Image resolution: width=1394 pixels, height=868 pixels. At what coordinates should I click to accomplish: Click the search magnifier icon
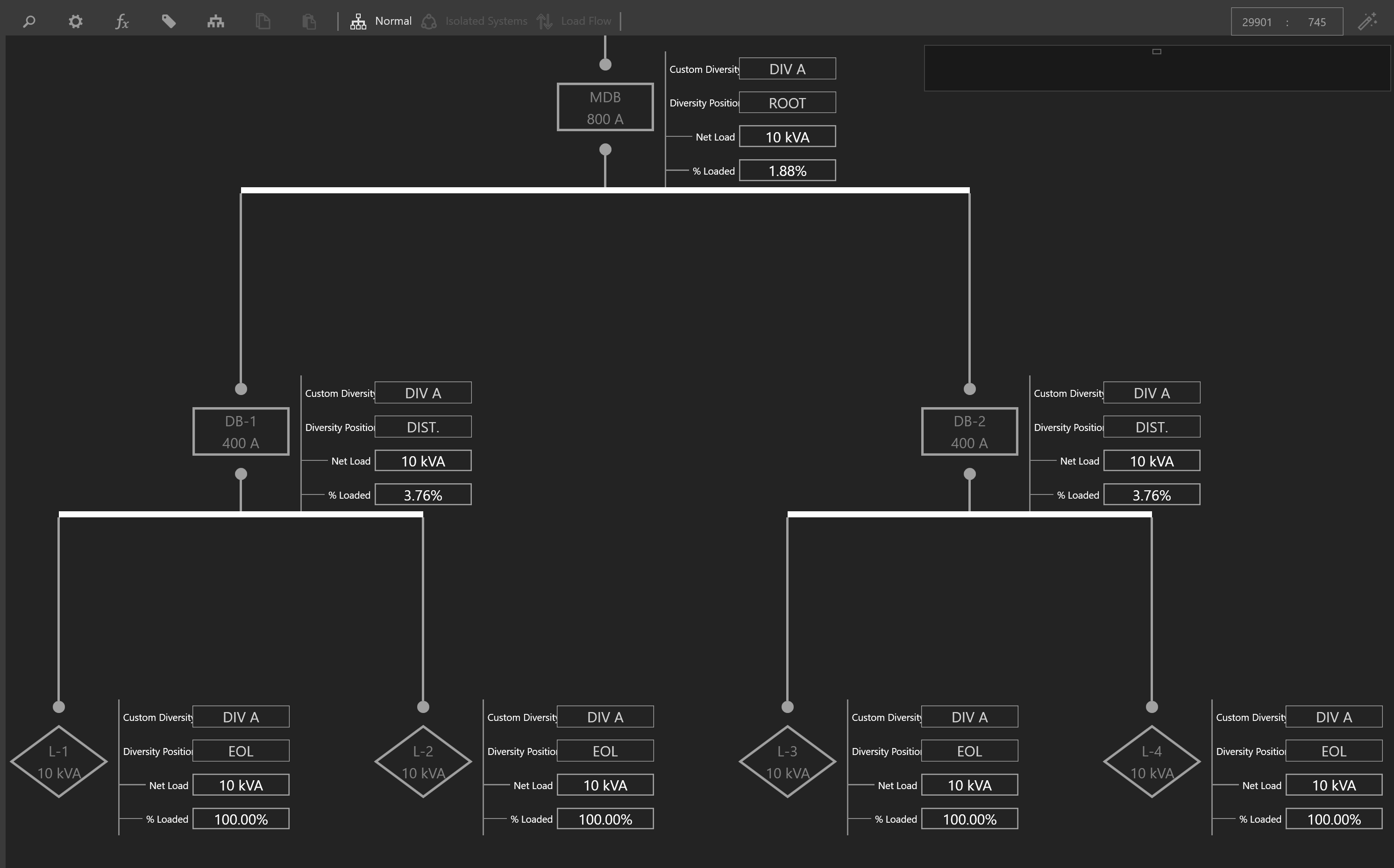pyautogui.click(x=28, y=22)
